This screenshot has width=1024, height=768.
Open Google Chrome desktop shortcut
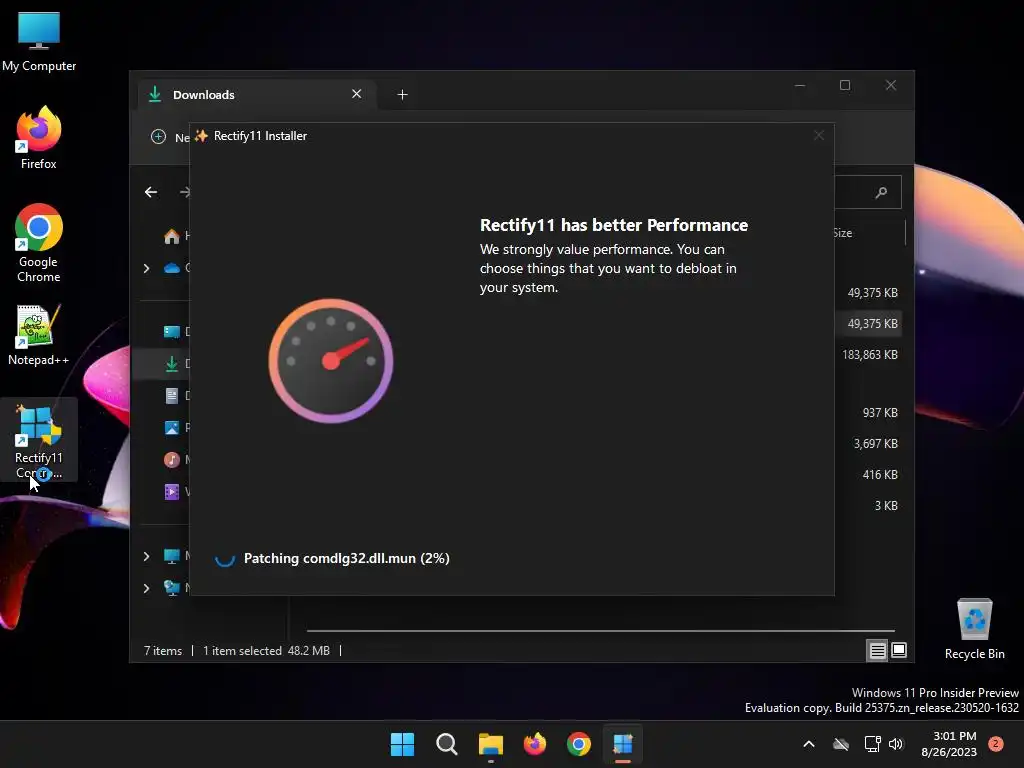(x=39, y=243)
